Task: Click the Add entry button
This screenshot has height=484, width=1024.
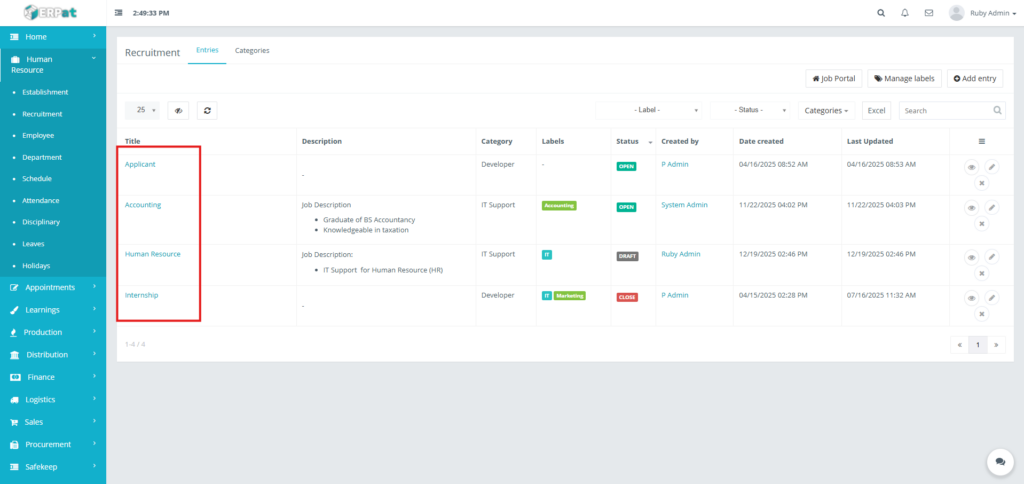Action: coord(974,78)
